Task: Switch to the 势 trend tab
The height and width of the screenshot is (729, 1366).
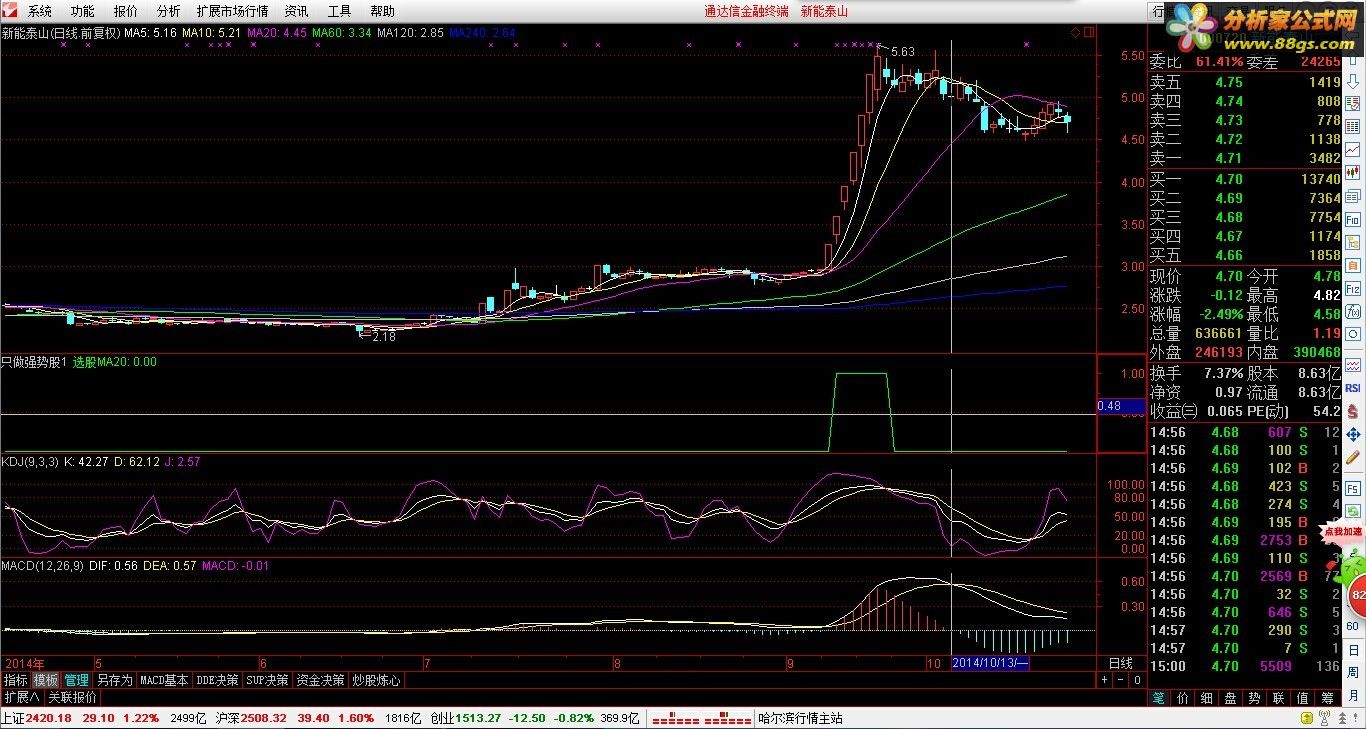Action: (x=1254, y=698)
